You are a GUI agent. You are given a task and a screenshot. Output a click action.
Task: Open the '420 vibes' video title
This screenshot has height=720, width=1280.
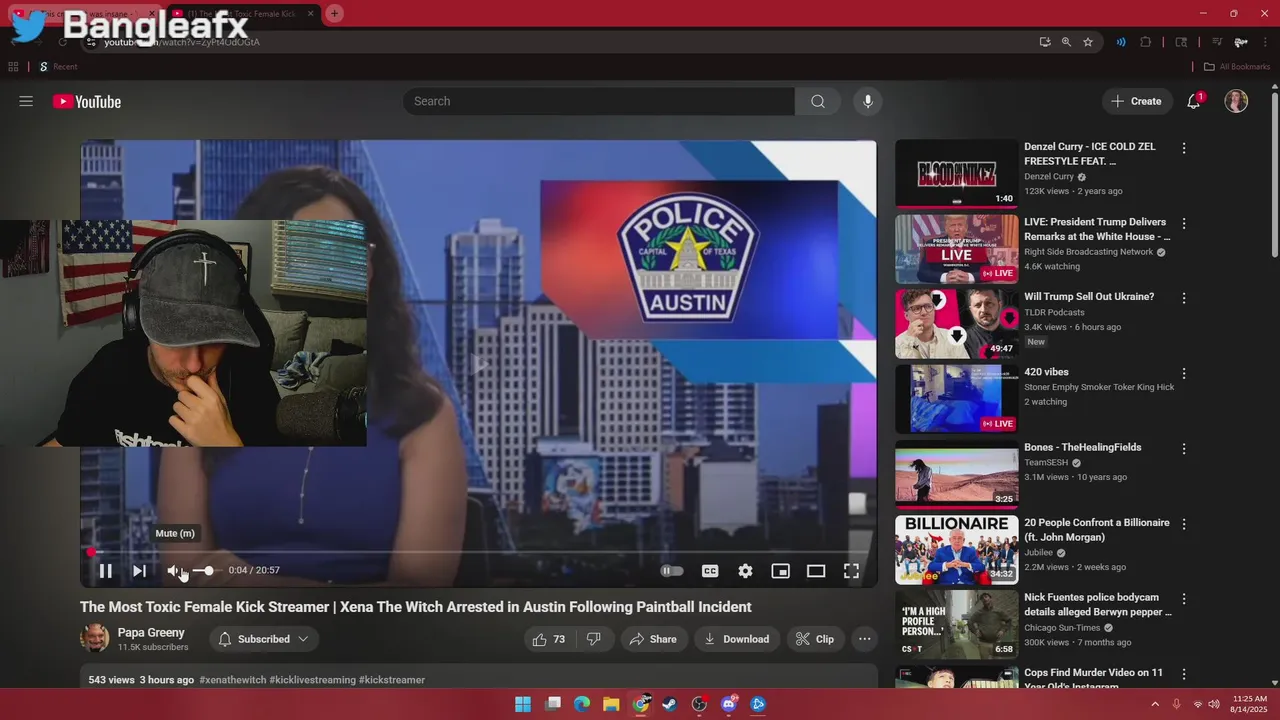coord(1046,372)
